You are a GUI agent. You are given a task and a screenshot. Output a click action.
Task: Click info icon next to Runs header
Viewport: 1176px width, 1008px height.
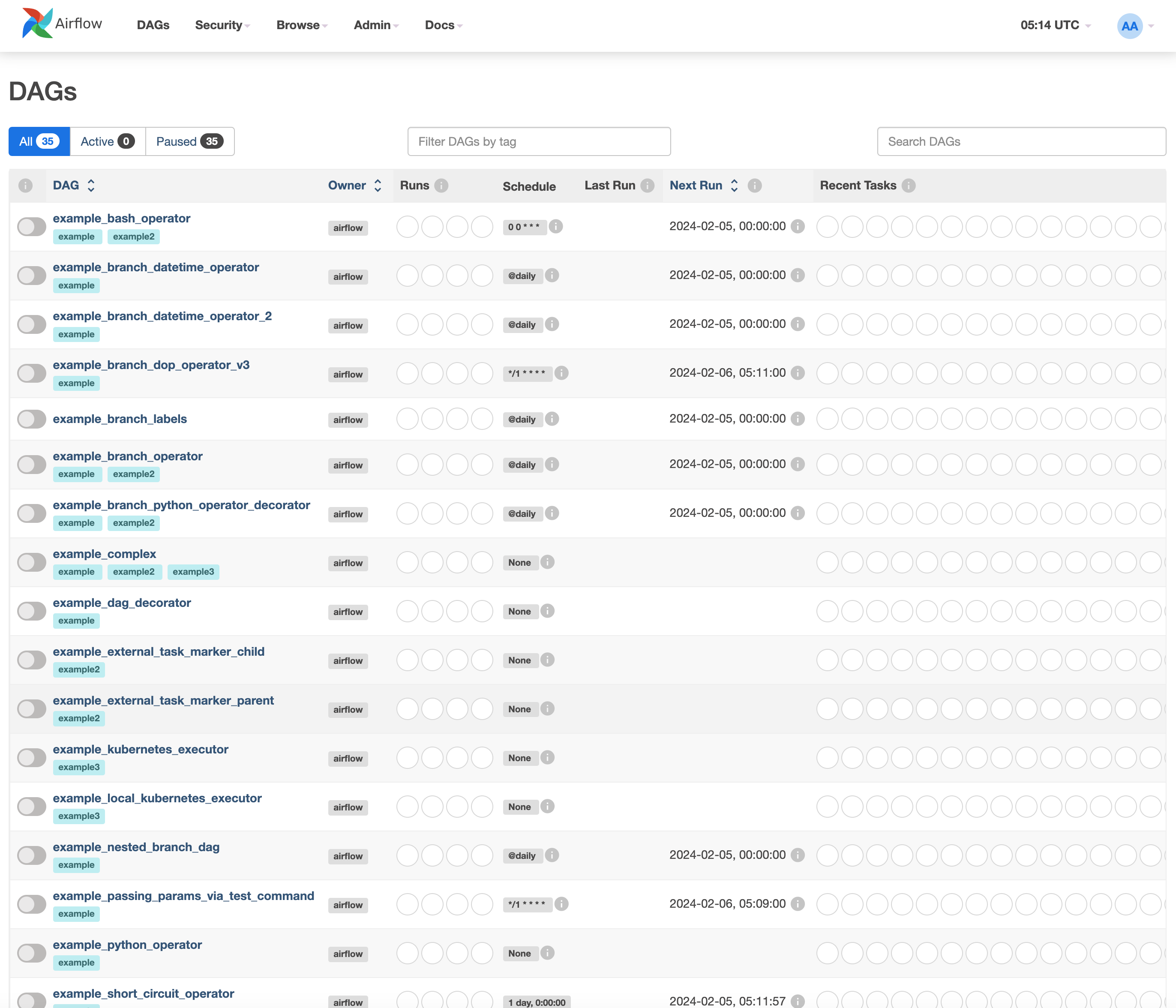[x=441, y=186]
